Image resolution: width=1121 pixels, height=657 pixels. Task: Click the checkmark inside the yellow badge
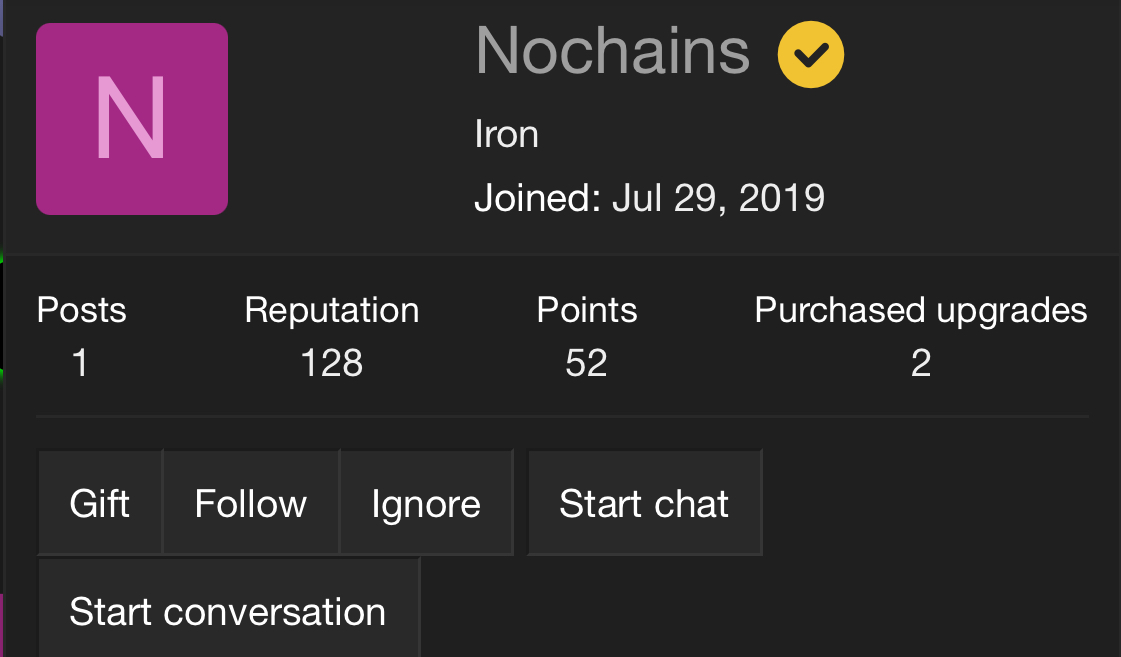pyautogui.click(x=811, y=55)
